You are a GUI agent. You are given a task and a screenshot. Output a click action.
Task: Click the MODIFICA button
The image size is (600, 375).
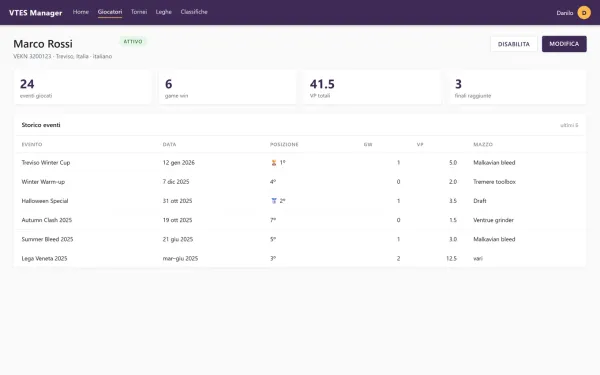[x=564, y=44]
